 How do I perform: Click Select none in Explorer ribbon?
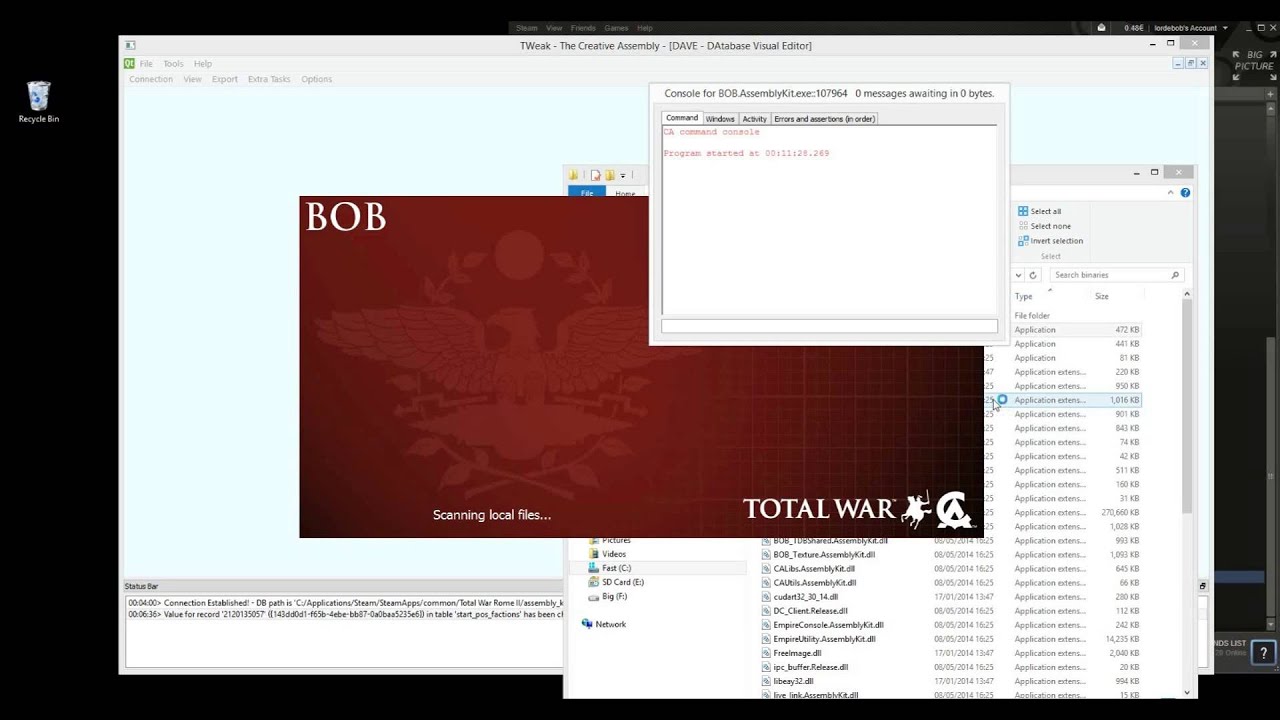click(1043, 226)
